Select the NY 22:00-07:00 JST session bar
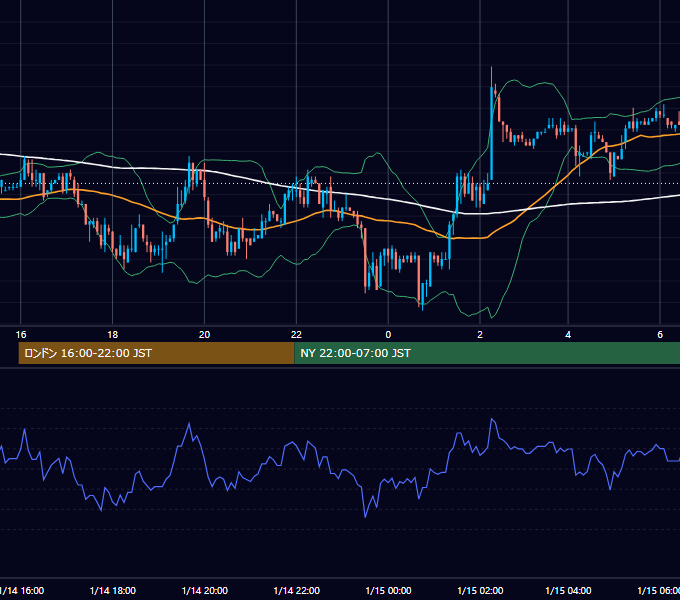This screenshot has height=600, width=680. (x=487, y=353)
